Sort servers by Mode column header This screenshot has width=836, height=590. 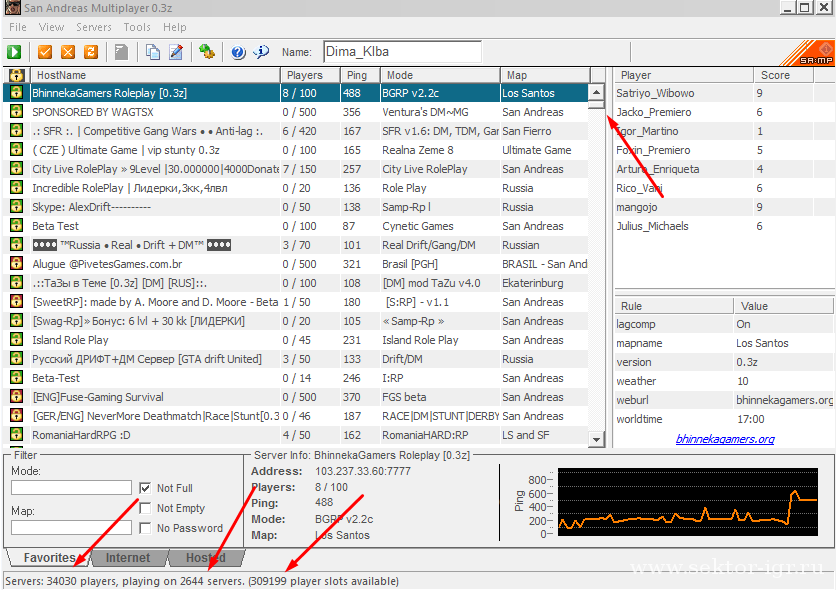(440, 75)
